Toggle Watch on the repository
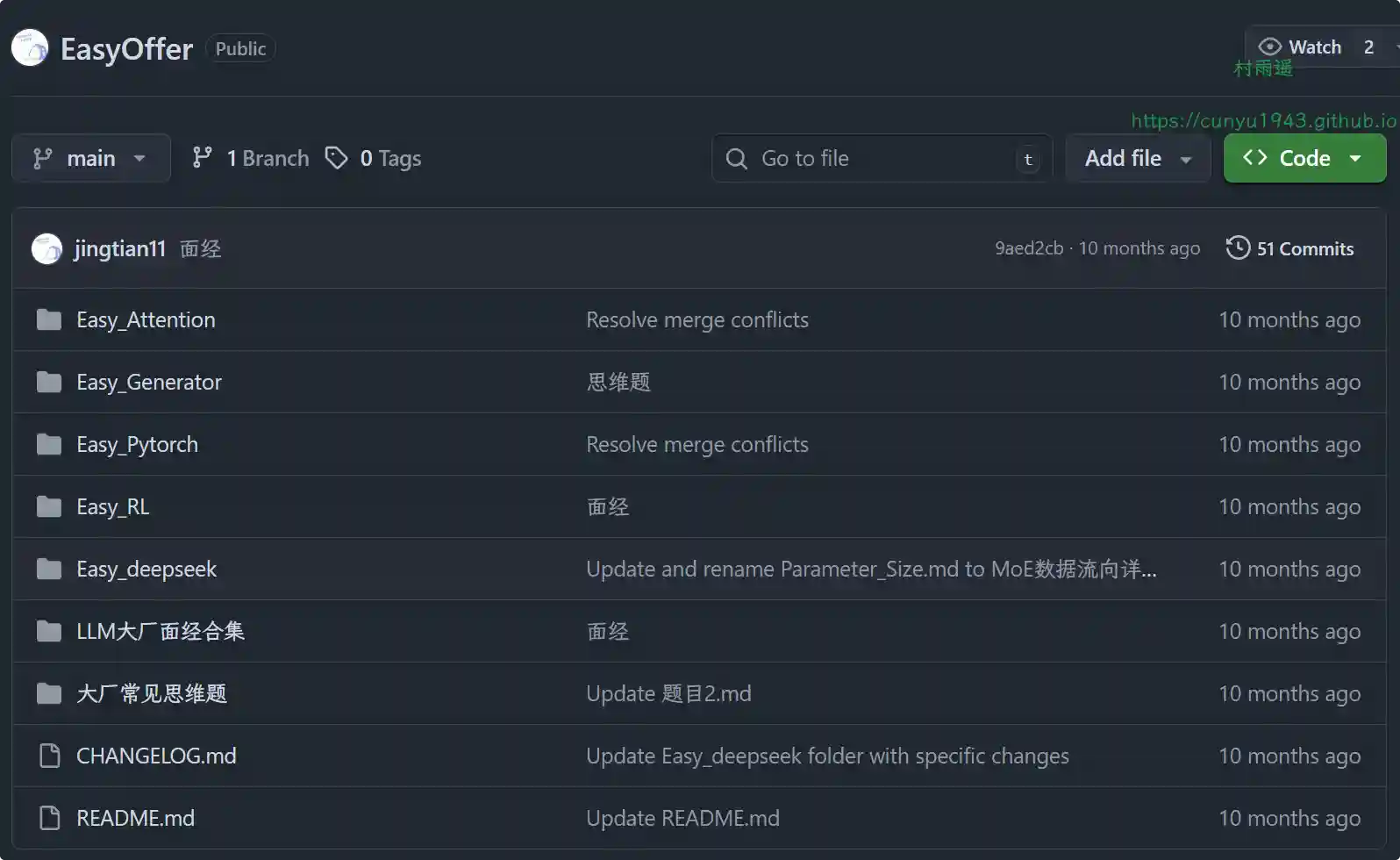Screen dimensions: 1400x860 pos(1300,47)
